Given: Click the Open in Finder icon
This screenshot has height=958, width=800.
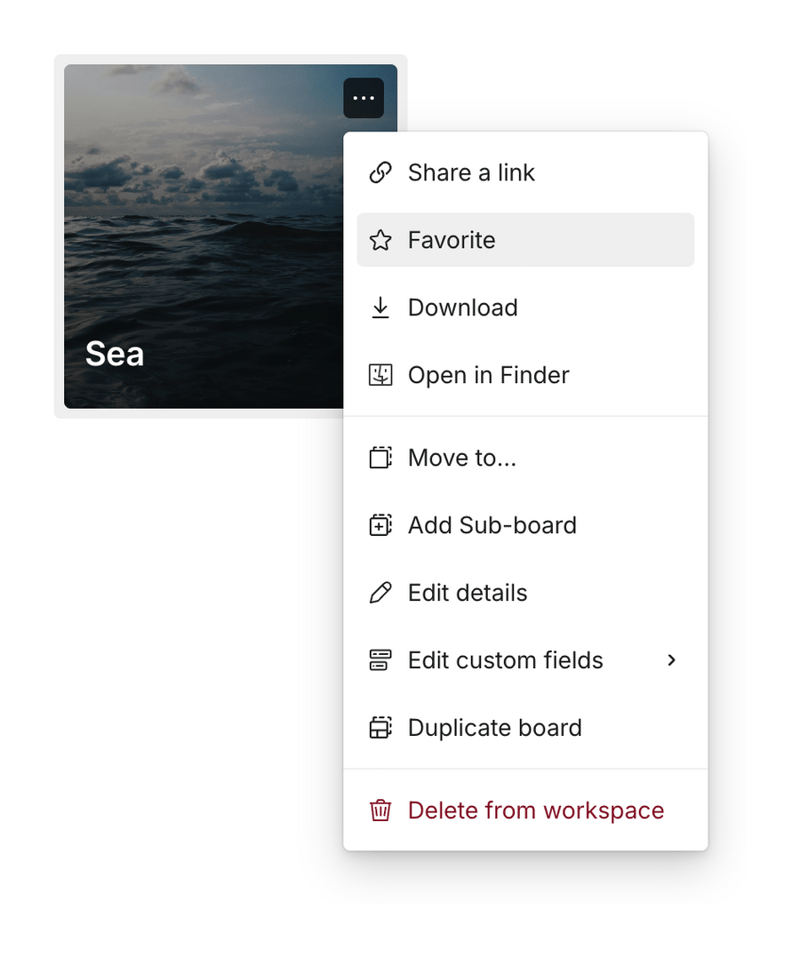Looking at the screenshot, I should [x=381, y=375].
